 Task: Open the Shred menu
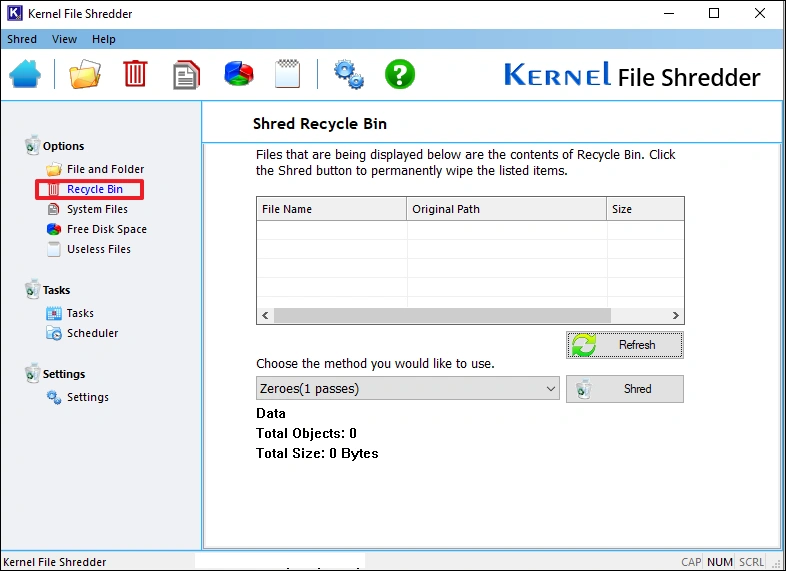coord(22,39)
